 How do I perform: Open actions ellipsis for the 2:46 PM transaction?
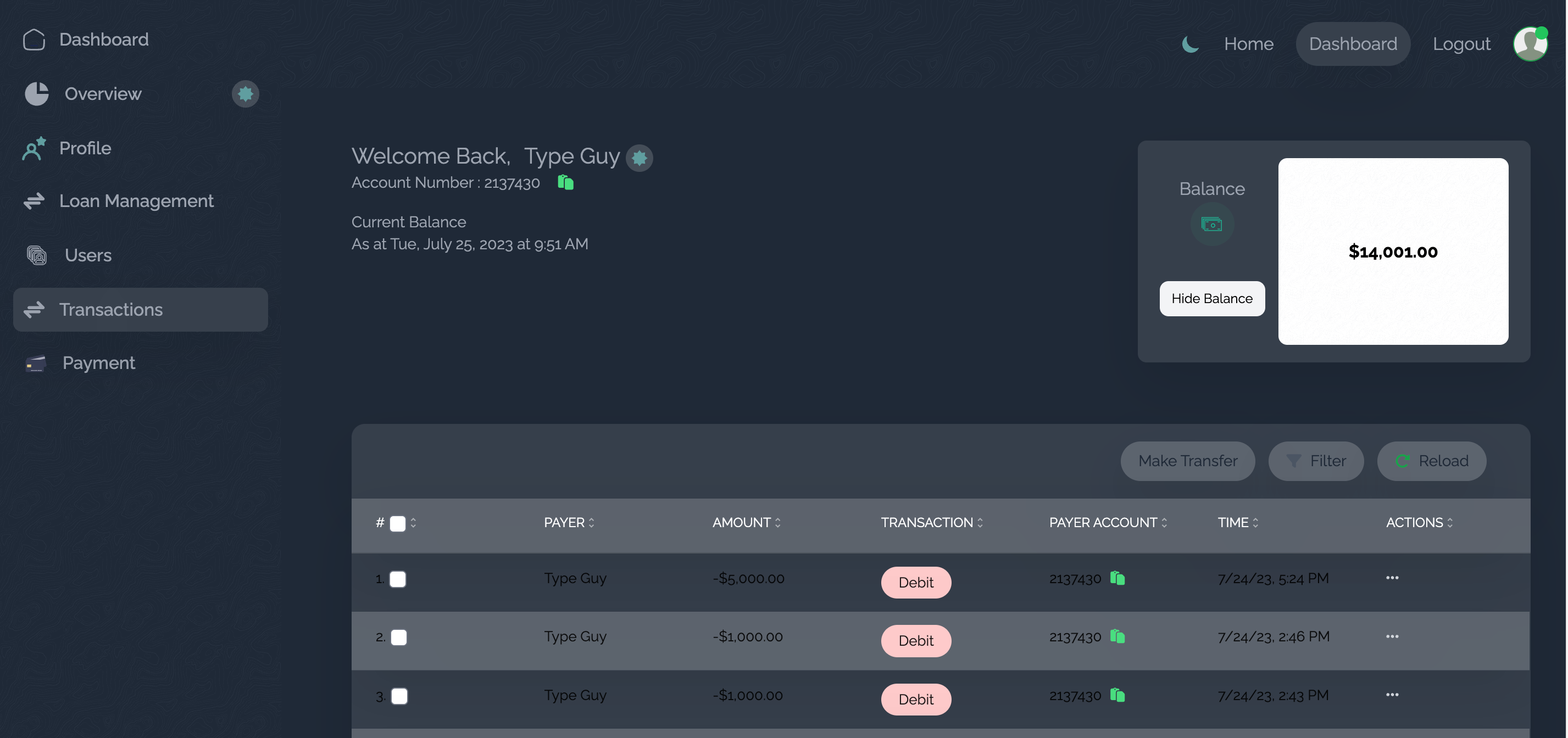point(1392,636)
